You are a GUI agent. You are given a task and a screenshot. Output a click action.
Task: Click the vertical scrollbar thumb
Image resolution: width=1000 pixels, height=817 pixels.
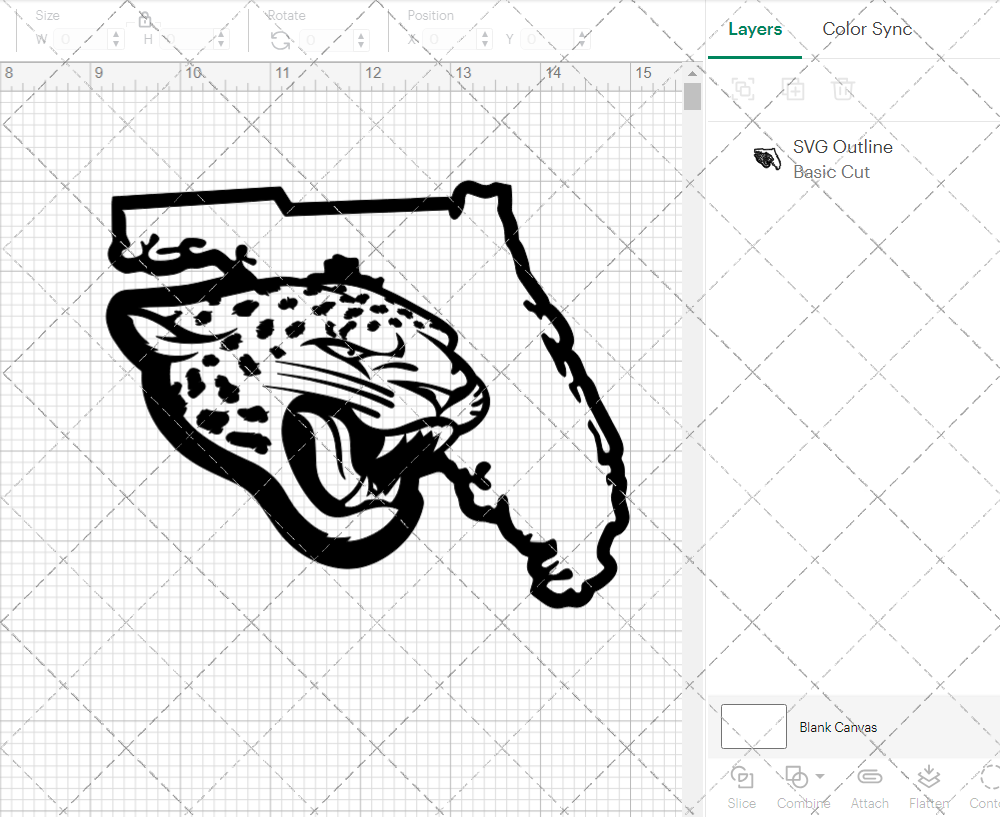[692, 96]
